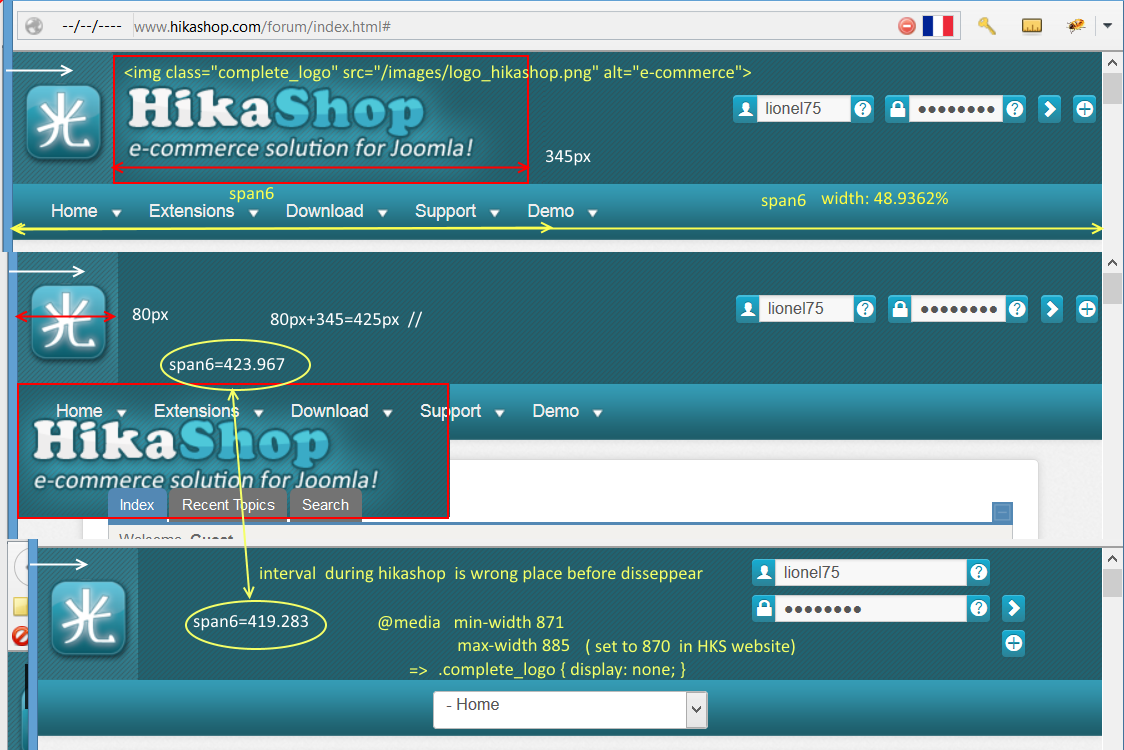1124x750 pixels.
Task: Click scrollbar up arrow in narrow-layout view
Action: [1113, 559]
